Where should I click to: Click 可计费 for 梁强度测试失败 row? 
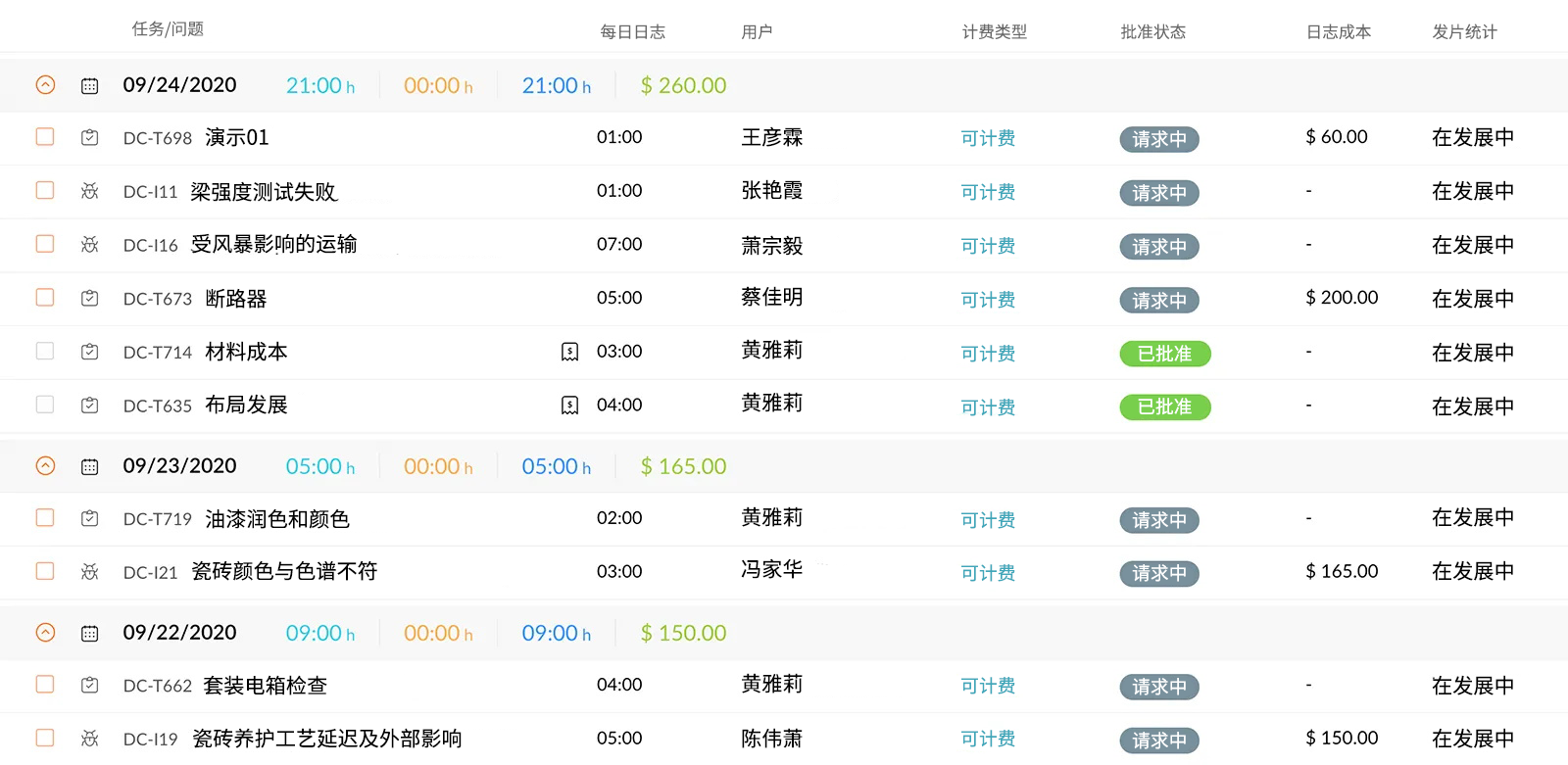(988, 192)
